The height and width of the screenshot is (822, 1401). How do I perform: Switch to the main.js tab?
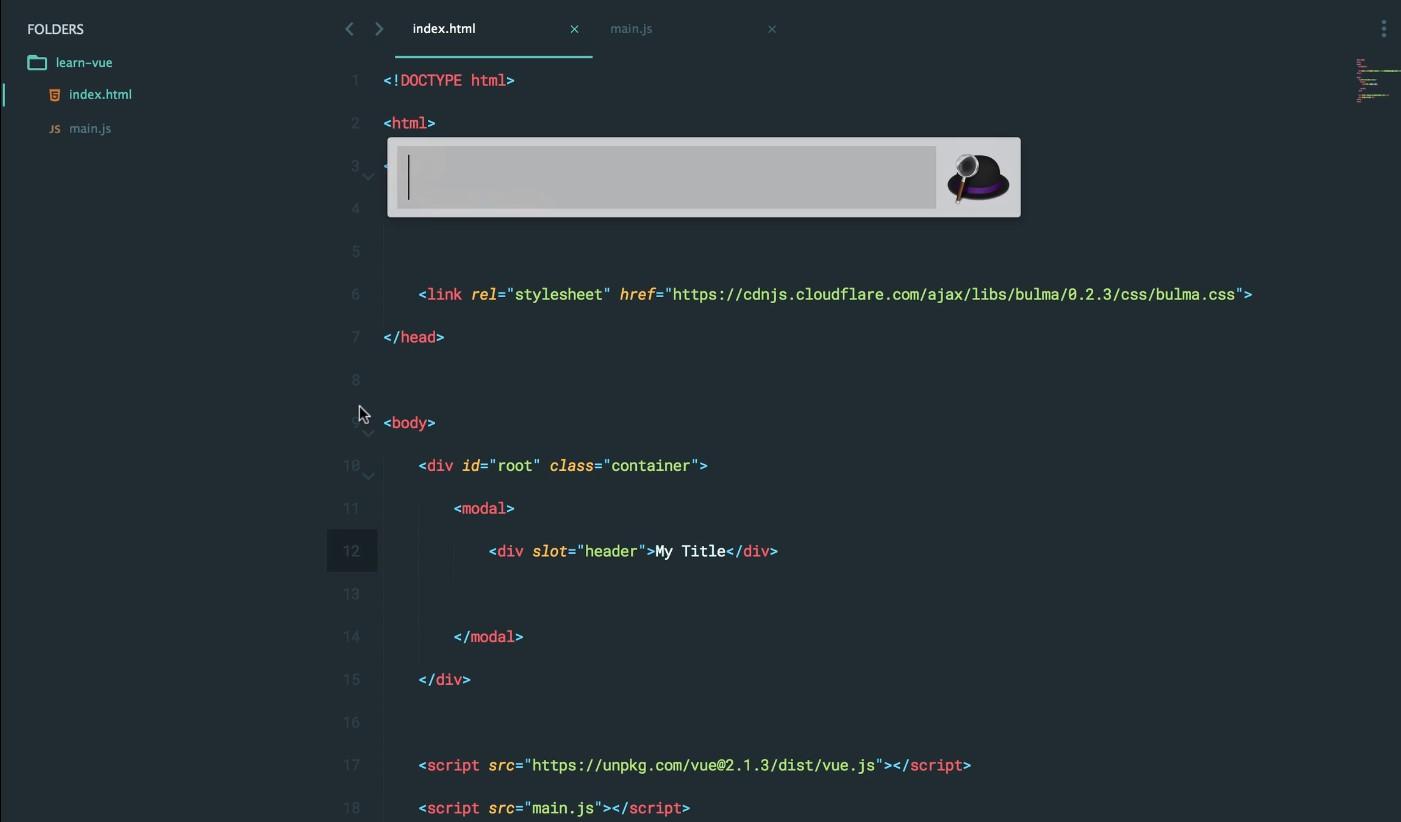[631, 29]
